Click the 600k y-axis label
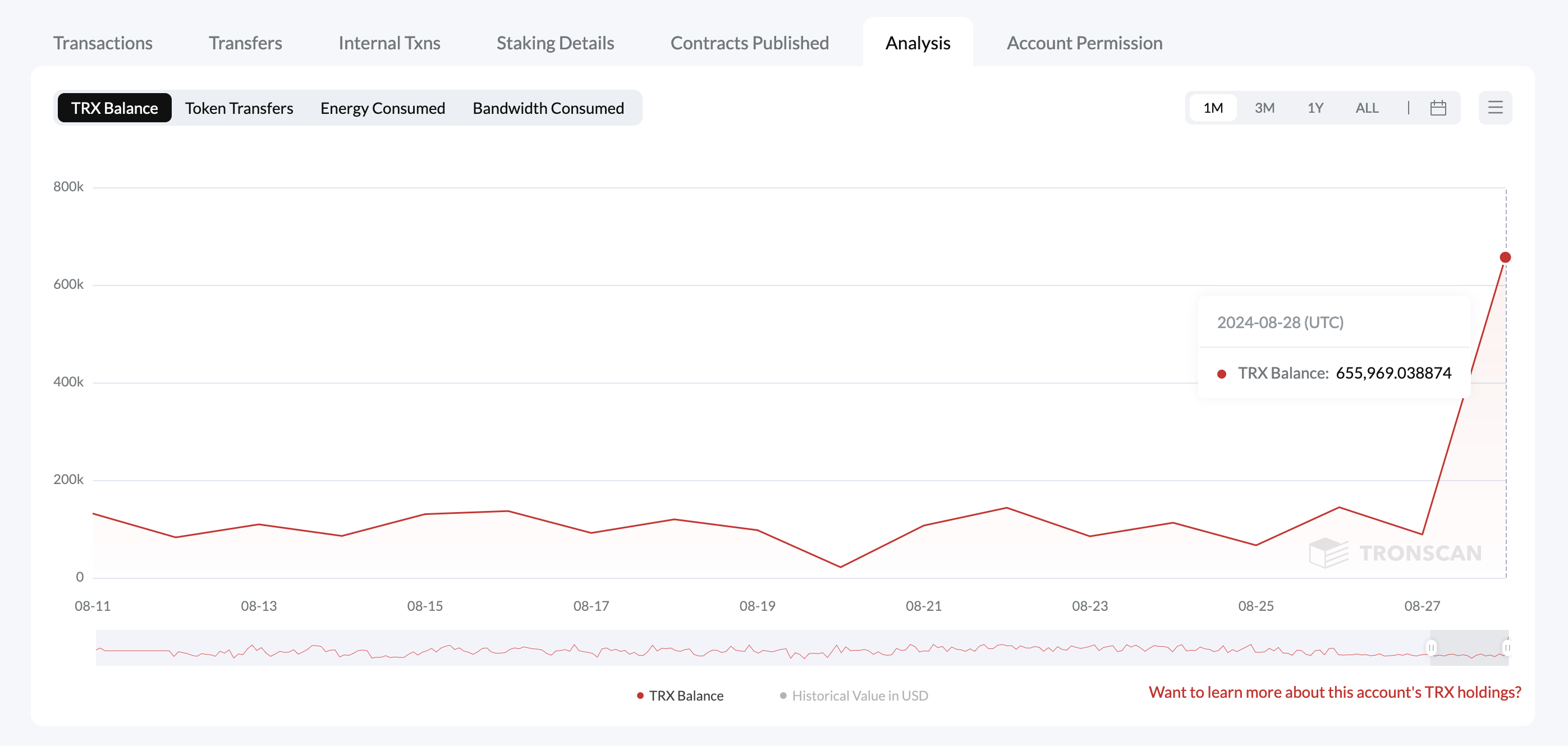 pos(68,284)
